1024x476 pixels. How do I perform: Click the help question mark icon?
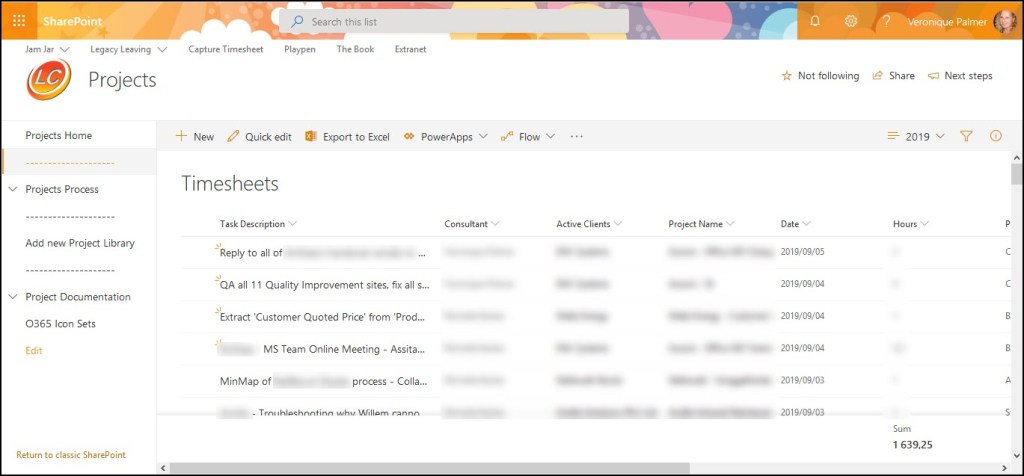point(886,21)
